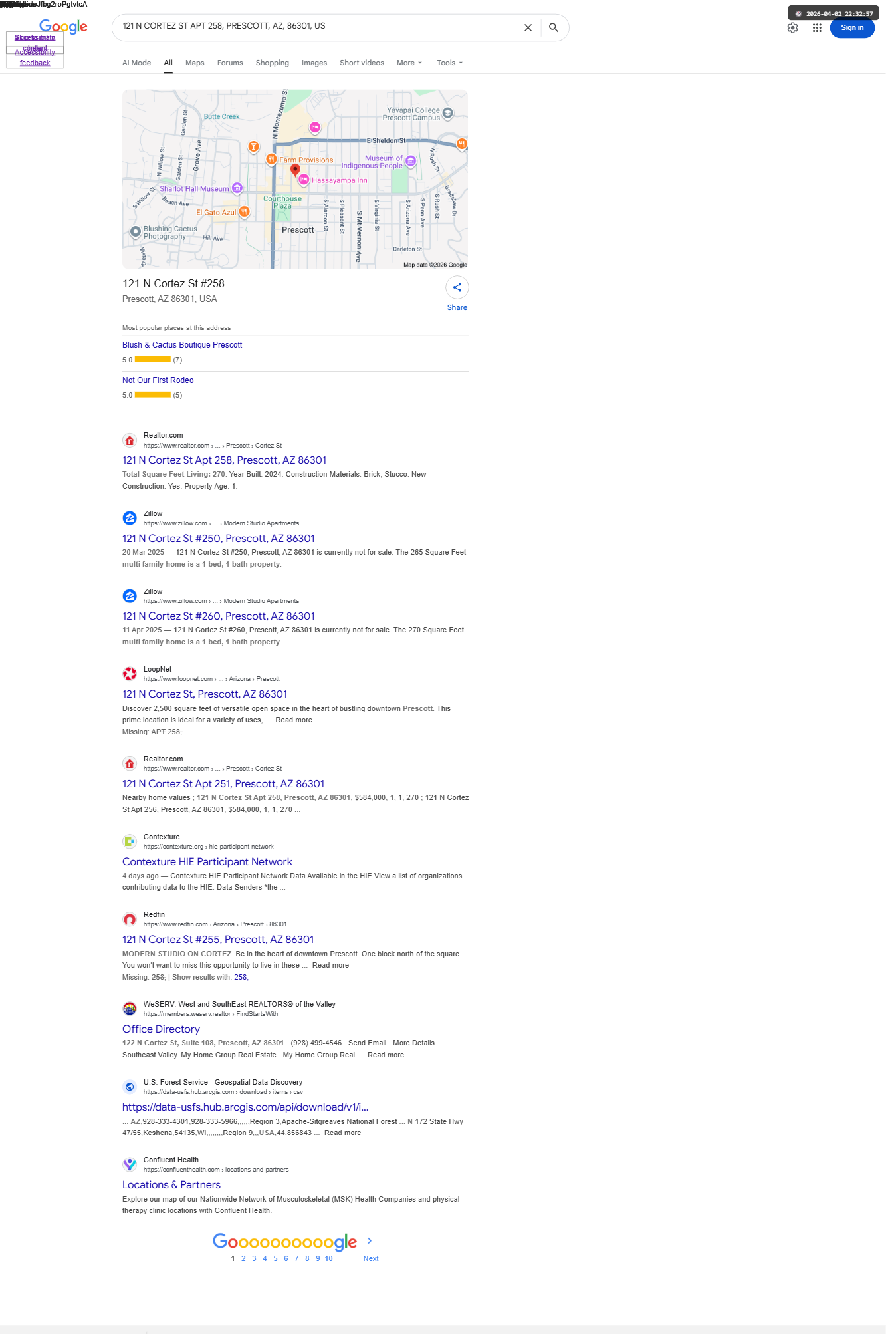The image size is (896, 1334).
Task: Click the Redfin favicon
Action: pos(130,919)
